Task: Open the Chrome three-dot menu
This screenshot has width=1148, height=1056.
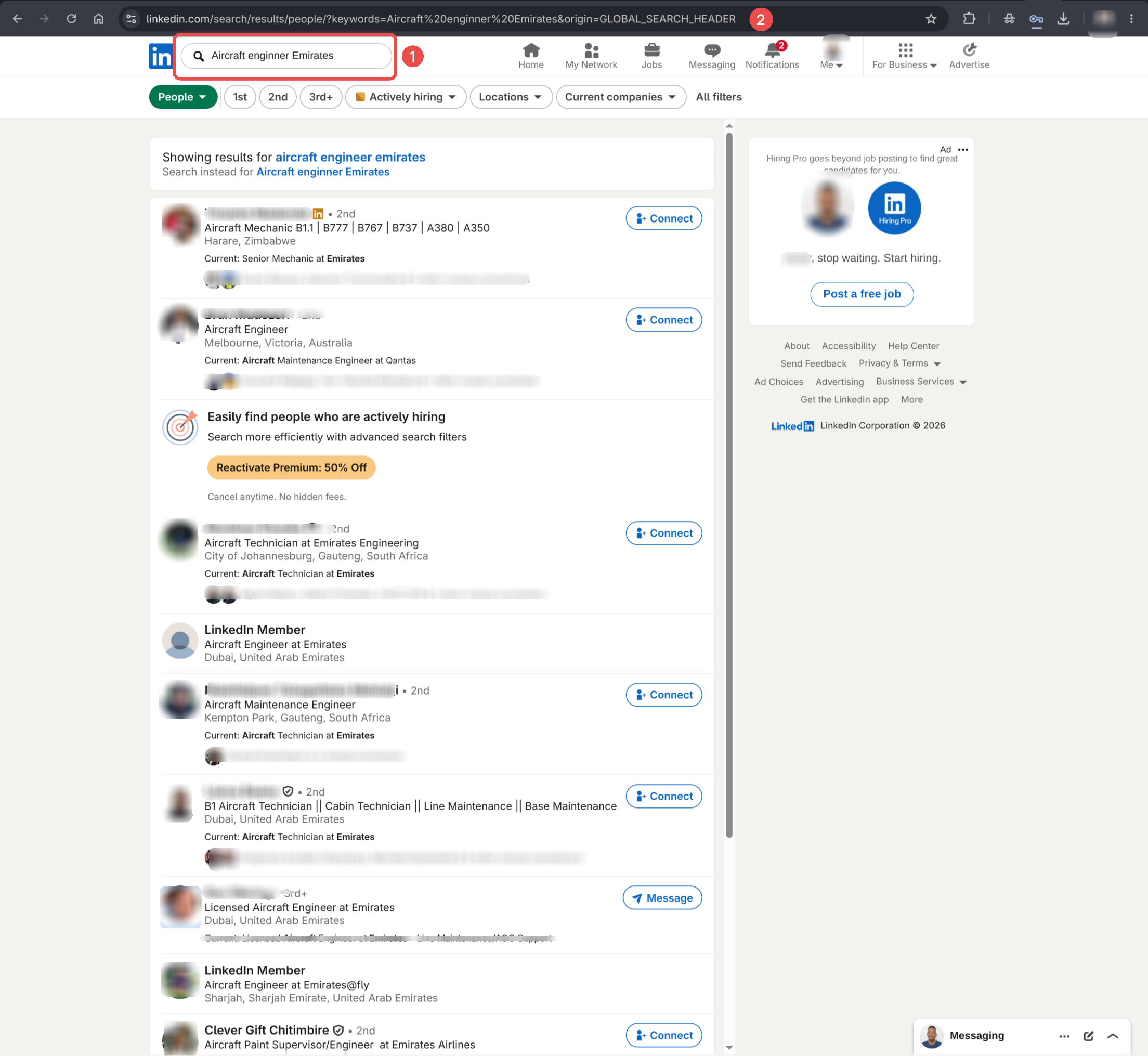Action: [x=1131, y=19]
